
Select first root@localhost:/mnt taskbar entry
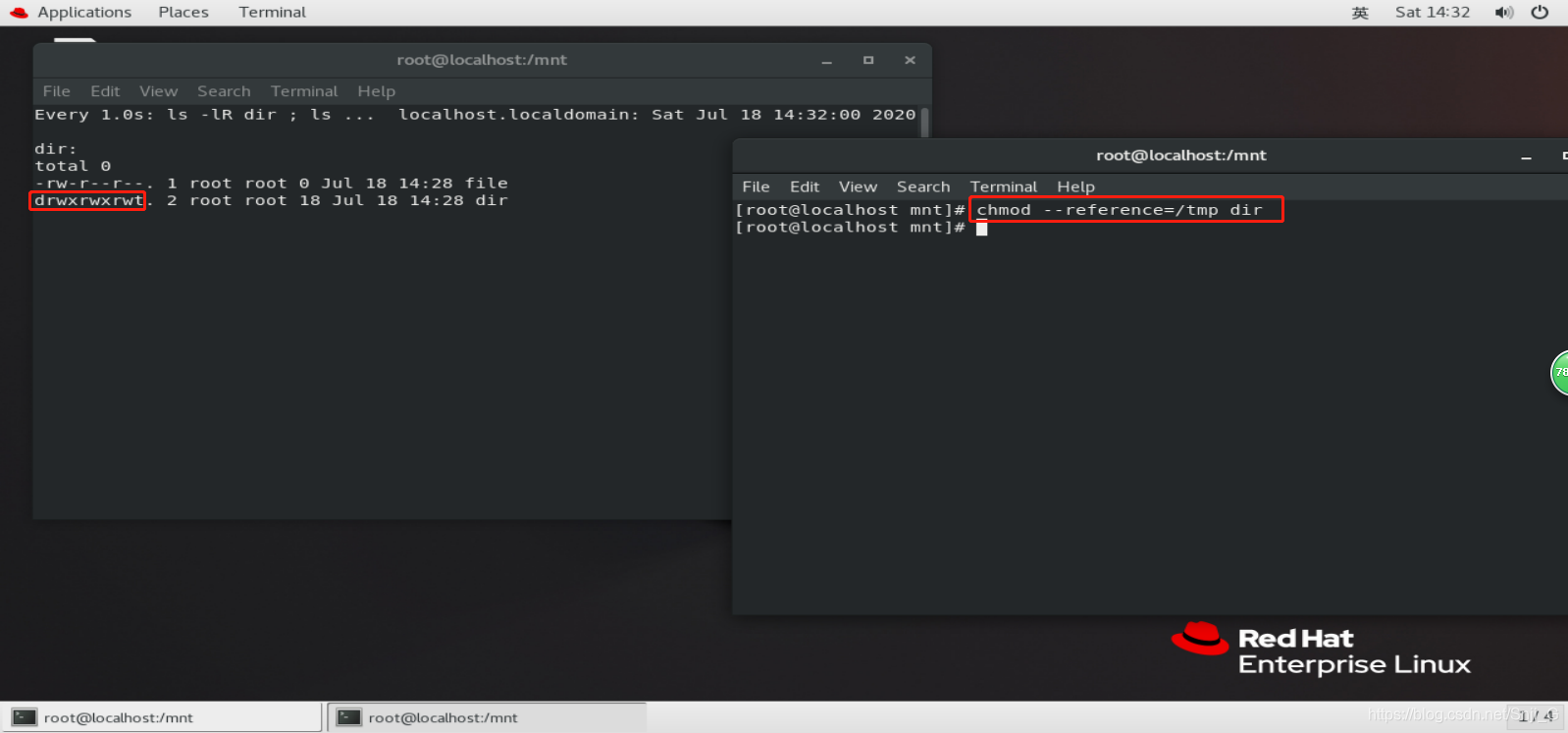162,717
